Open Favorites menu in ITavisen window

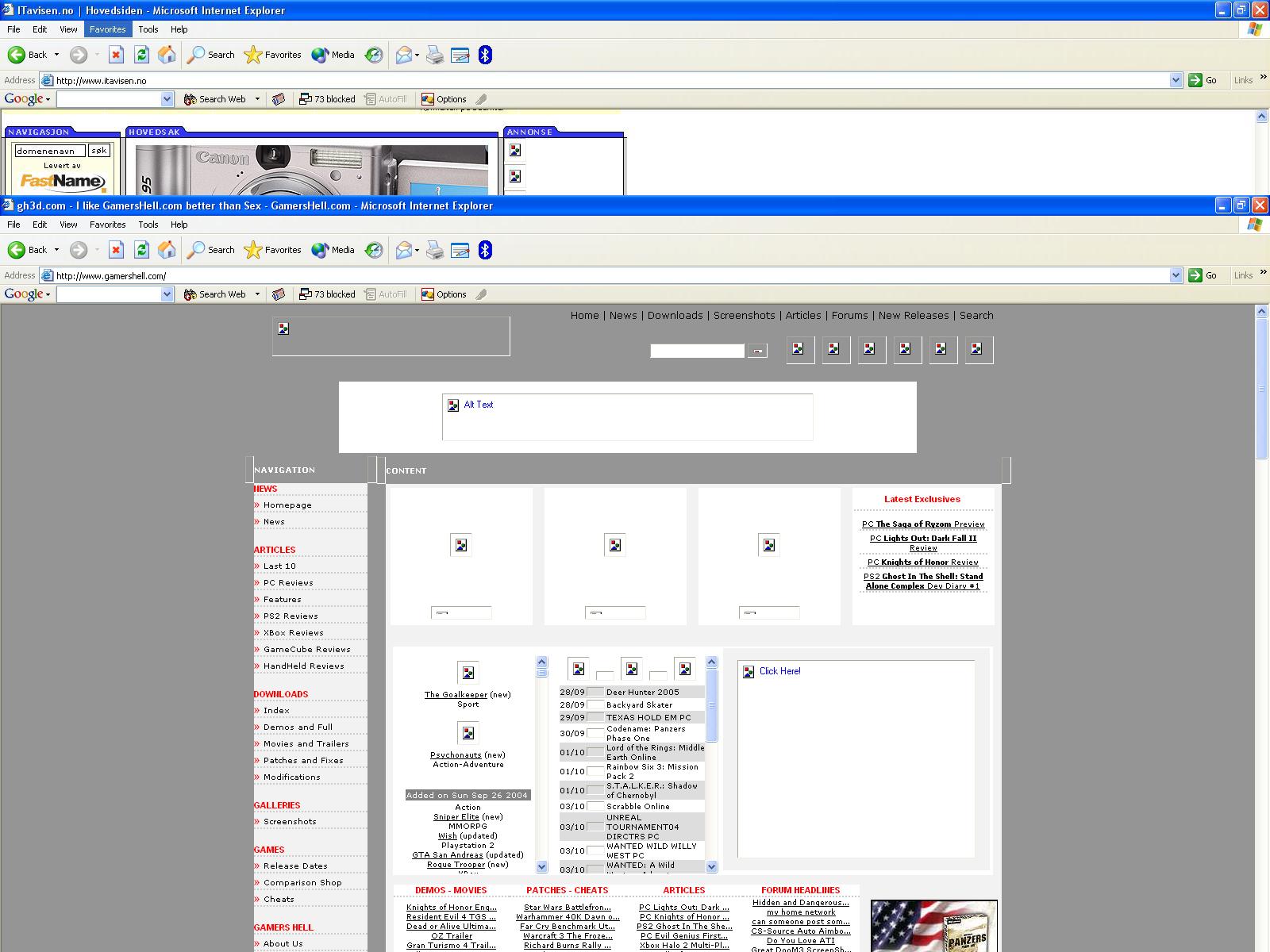[x=107, y=29]
